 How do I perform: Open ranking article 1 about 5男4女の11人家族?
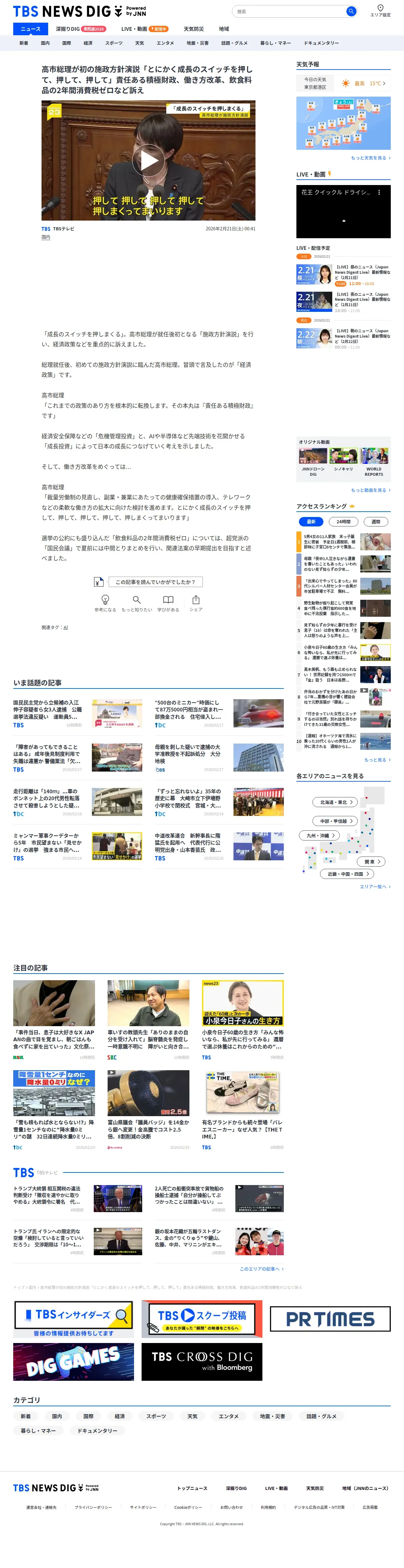pyautogui.click(x=343, y=542)
